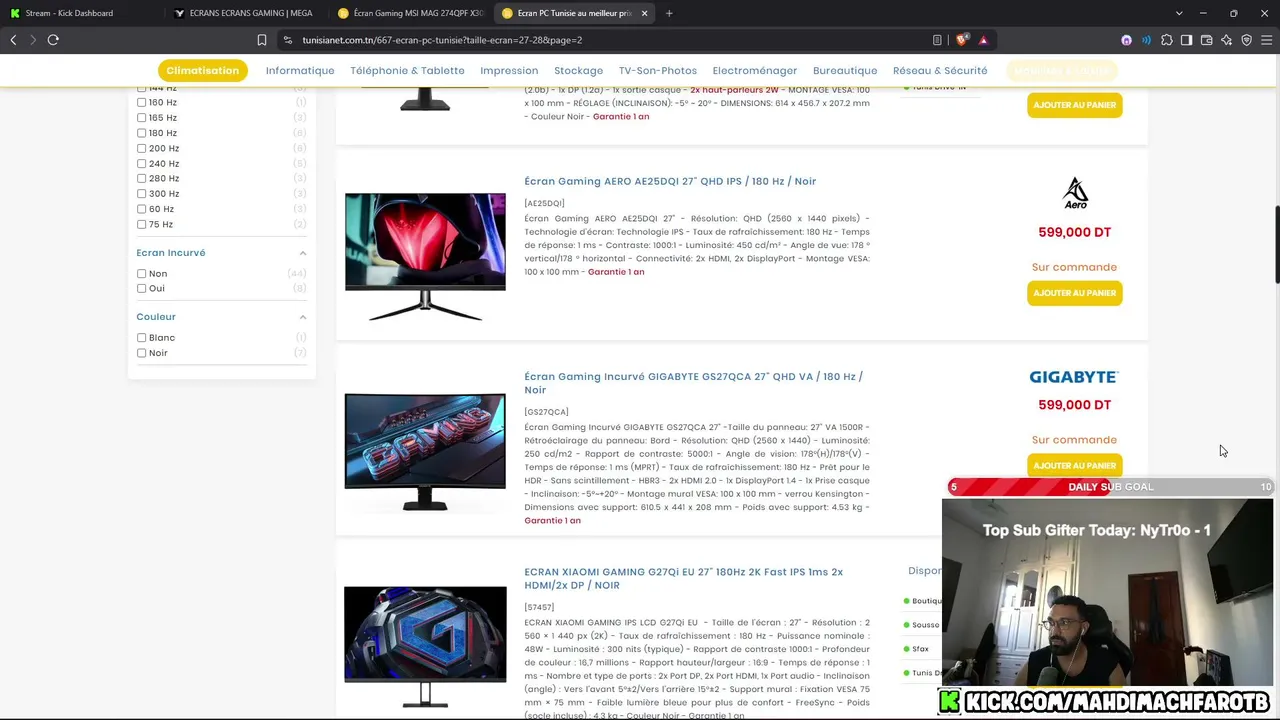The image size is (1280, 720).
Task: Select Blanc color filter
Action: 141,338
